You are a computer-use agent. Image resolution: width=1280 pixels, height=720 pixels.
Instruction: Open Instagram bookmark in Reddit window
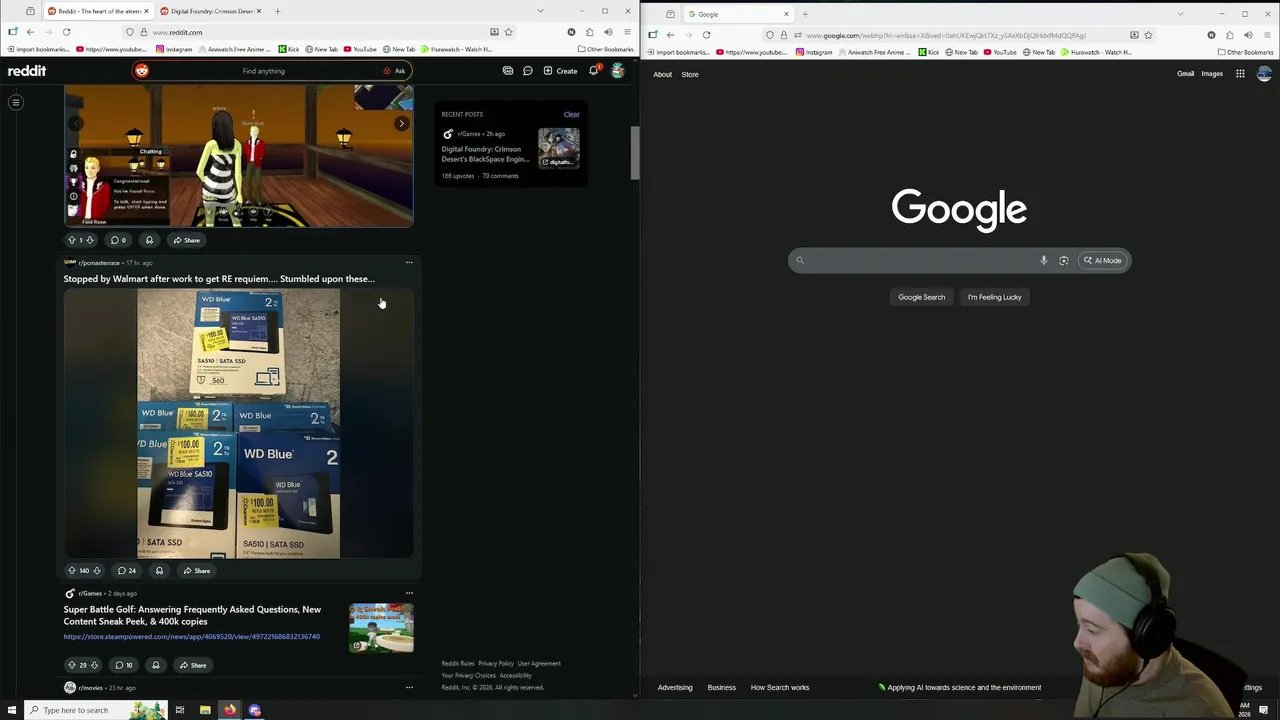pyautogui.click(x=174, y=49)
